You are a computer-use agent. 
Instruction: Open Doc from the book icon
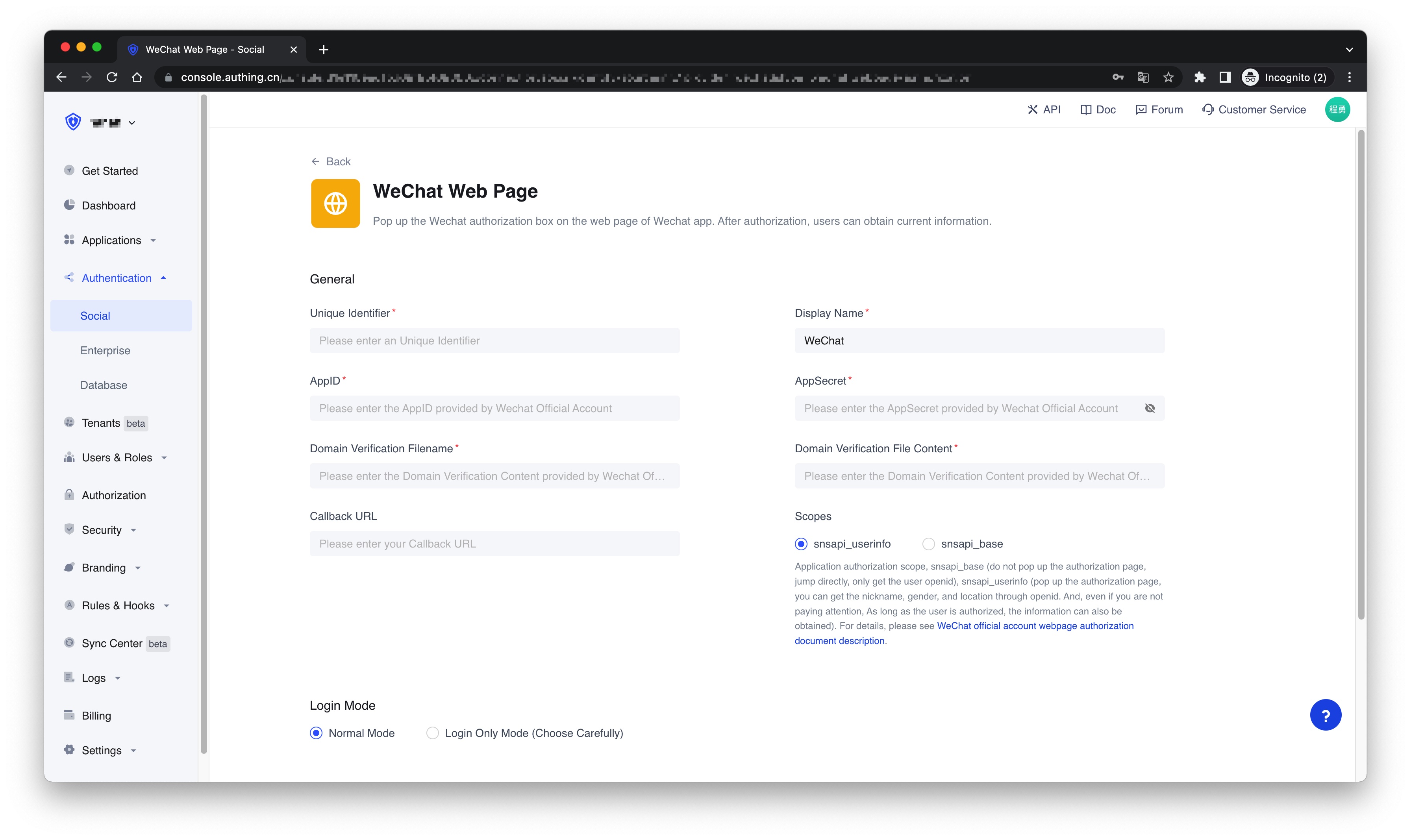(1085, 110)
